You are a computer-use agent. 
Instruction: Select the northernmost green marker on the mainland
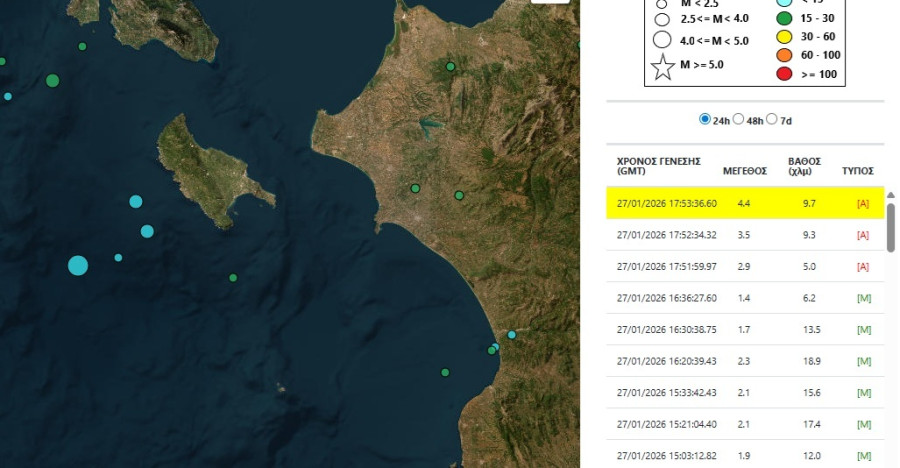(451, 67)
